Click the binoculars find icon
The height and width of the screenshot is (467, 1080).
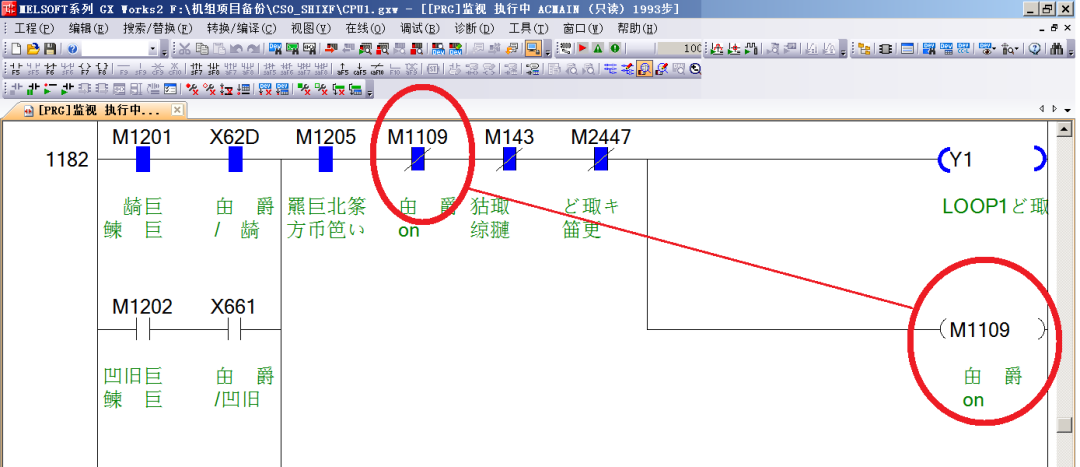1057,49
